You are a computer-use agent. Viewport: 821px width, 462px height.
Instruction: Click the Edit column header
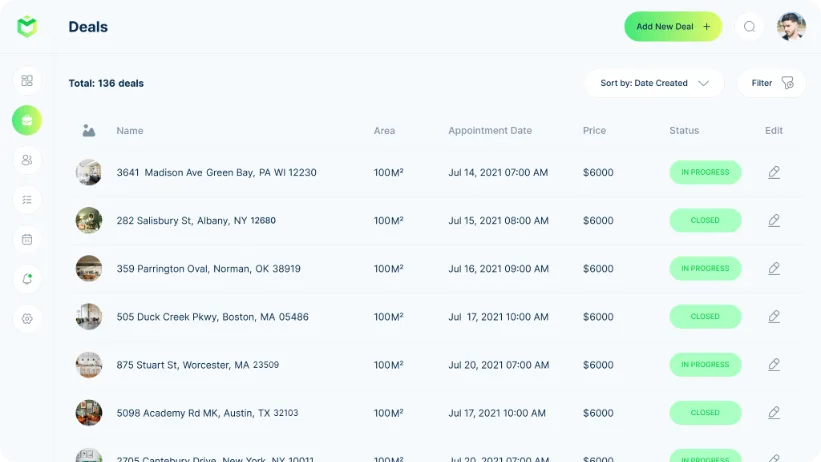point(774,130)
